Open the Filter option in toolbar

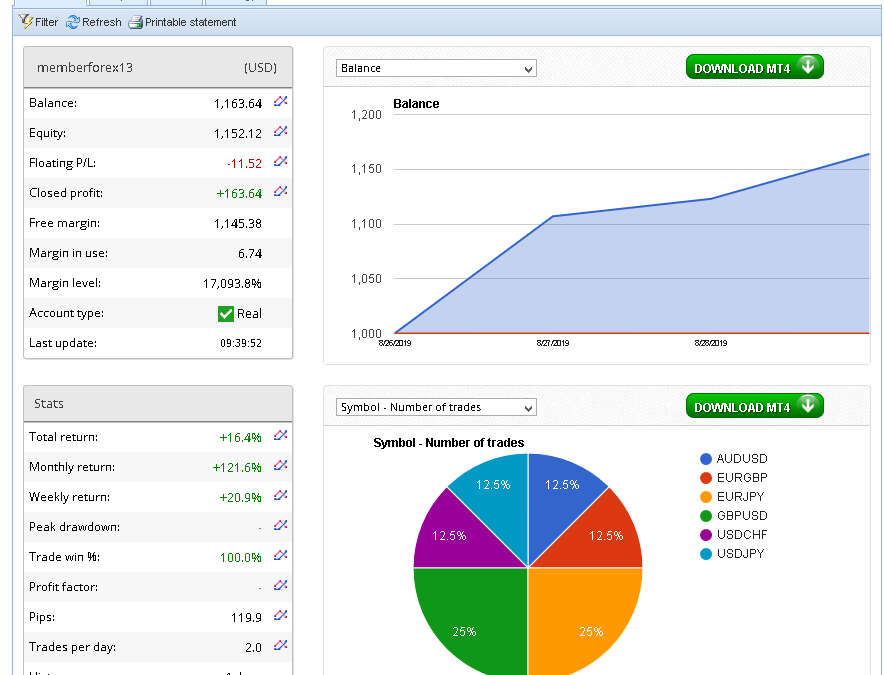click(39, 22)
